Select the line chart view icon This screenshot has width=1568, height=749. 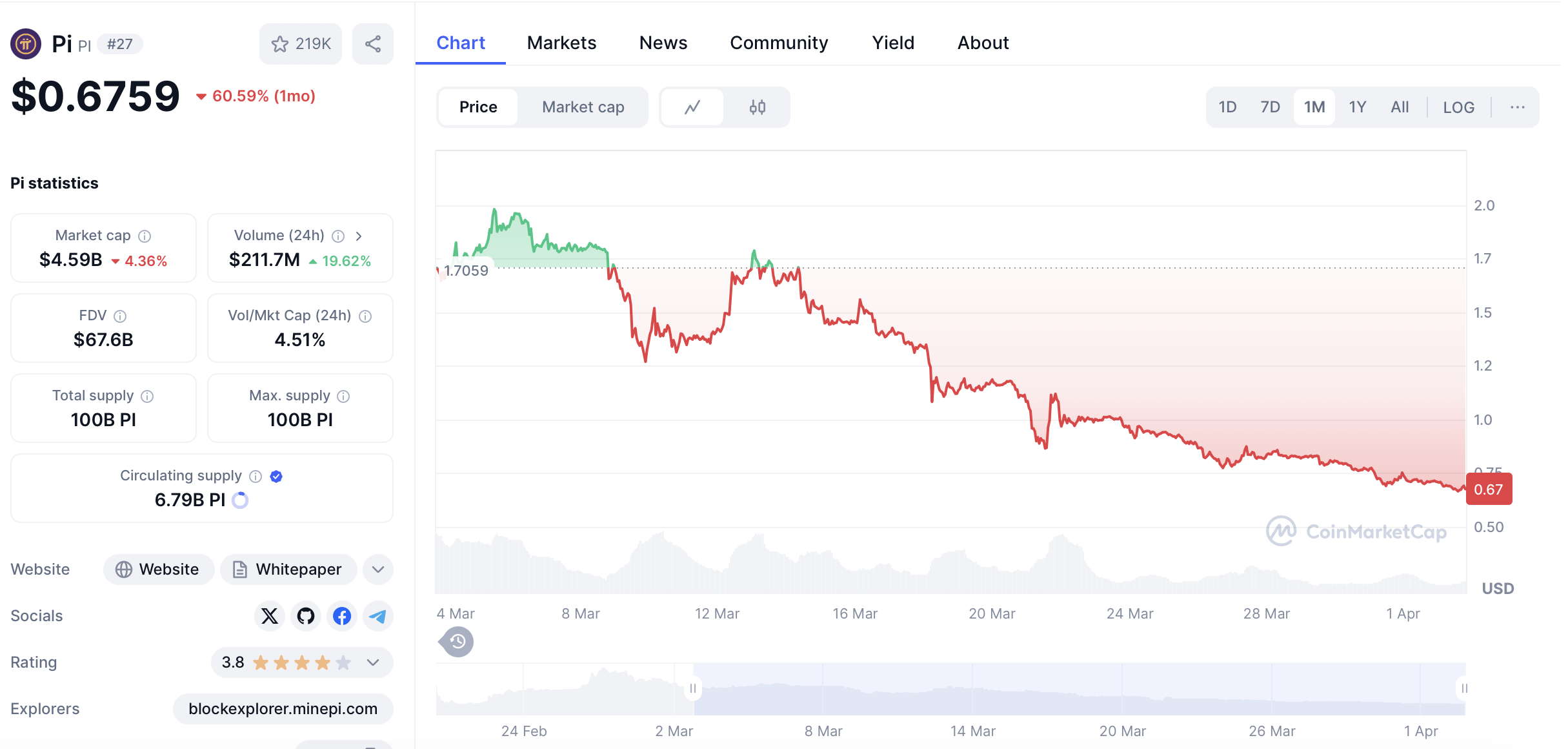click(x=692, y=107)
